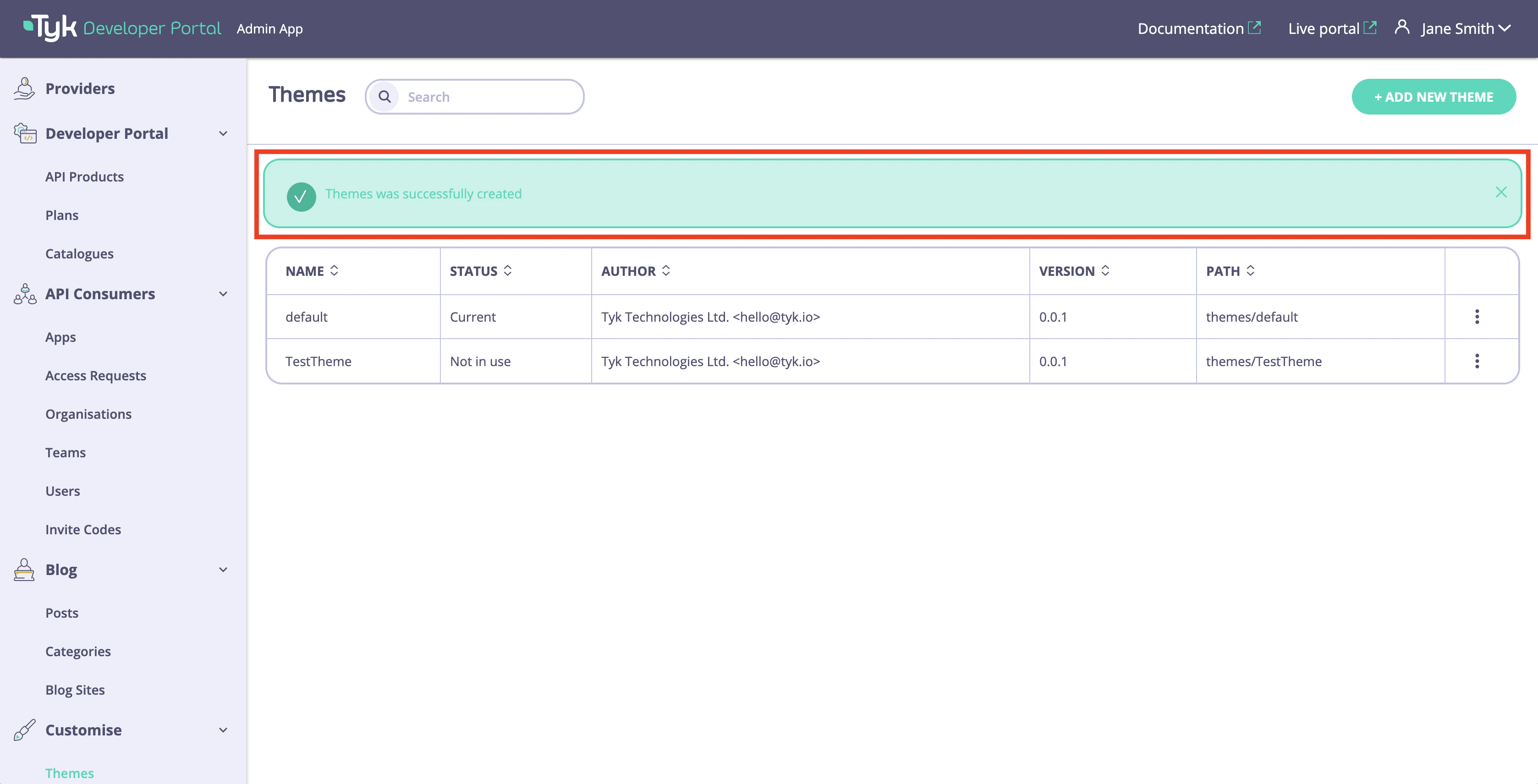Open the Jane Smith user dropdown
1538x784 pixels.
[x=1465, y=29]
